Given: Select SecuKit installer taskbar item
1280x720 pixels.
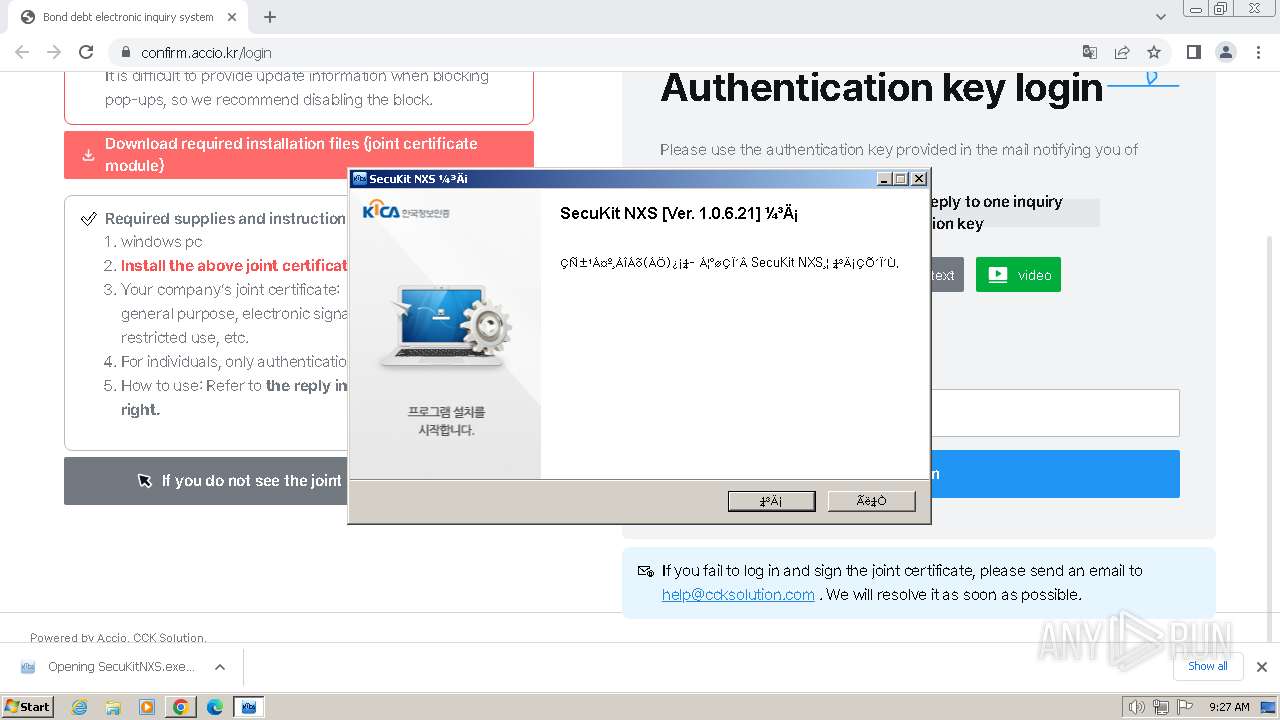Looking at the screenshot, I should tap(248, 706).
